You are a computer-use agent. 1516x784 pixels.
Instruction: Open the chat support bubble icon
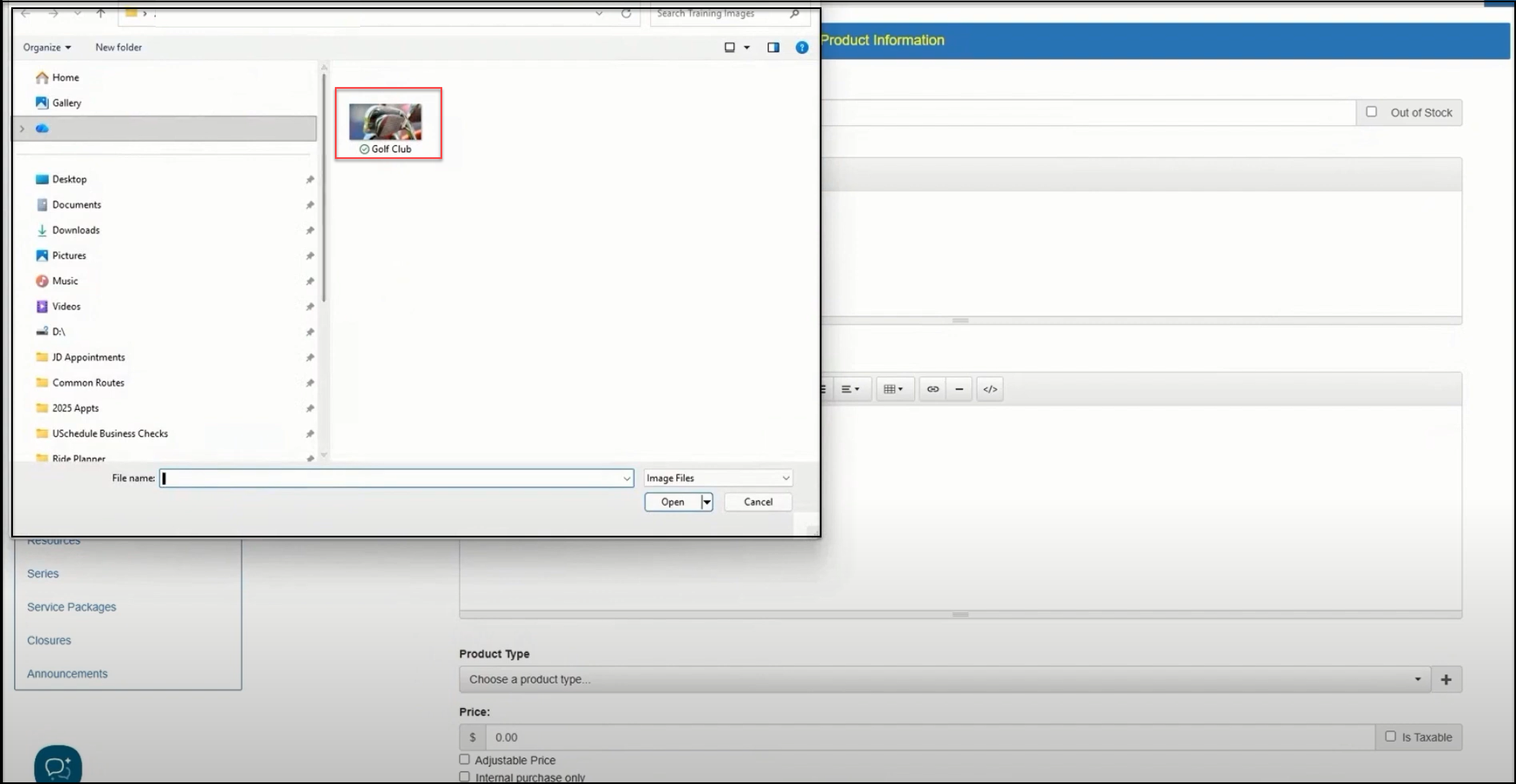[58, 767]
